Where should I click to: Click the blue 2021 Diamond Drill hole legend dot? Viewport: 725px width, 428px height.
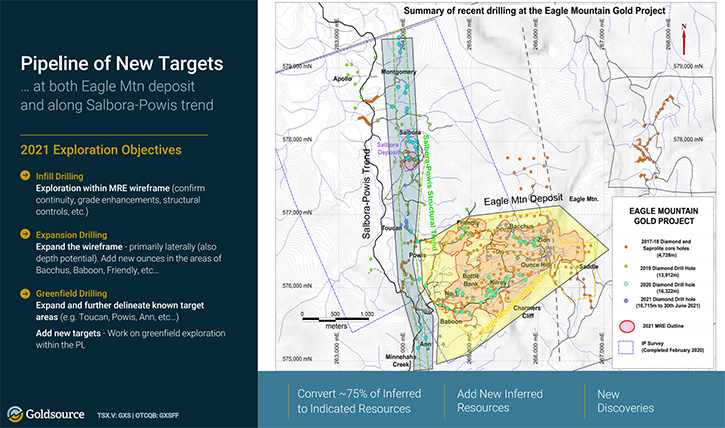tap(626, 300)
